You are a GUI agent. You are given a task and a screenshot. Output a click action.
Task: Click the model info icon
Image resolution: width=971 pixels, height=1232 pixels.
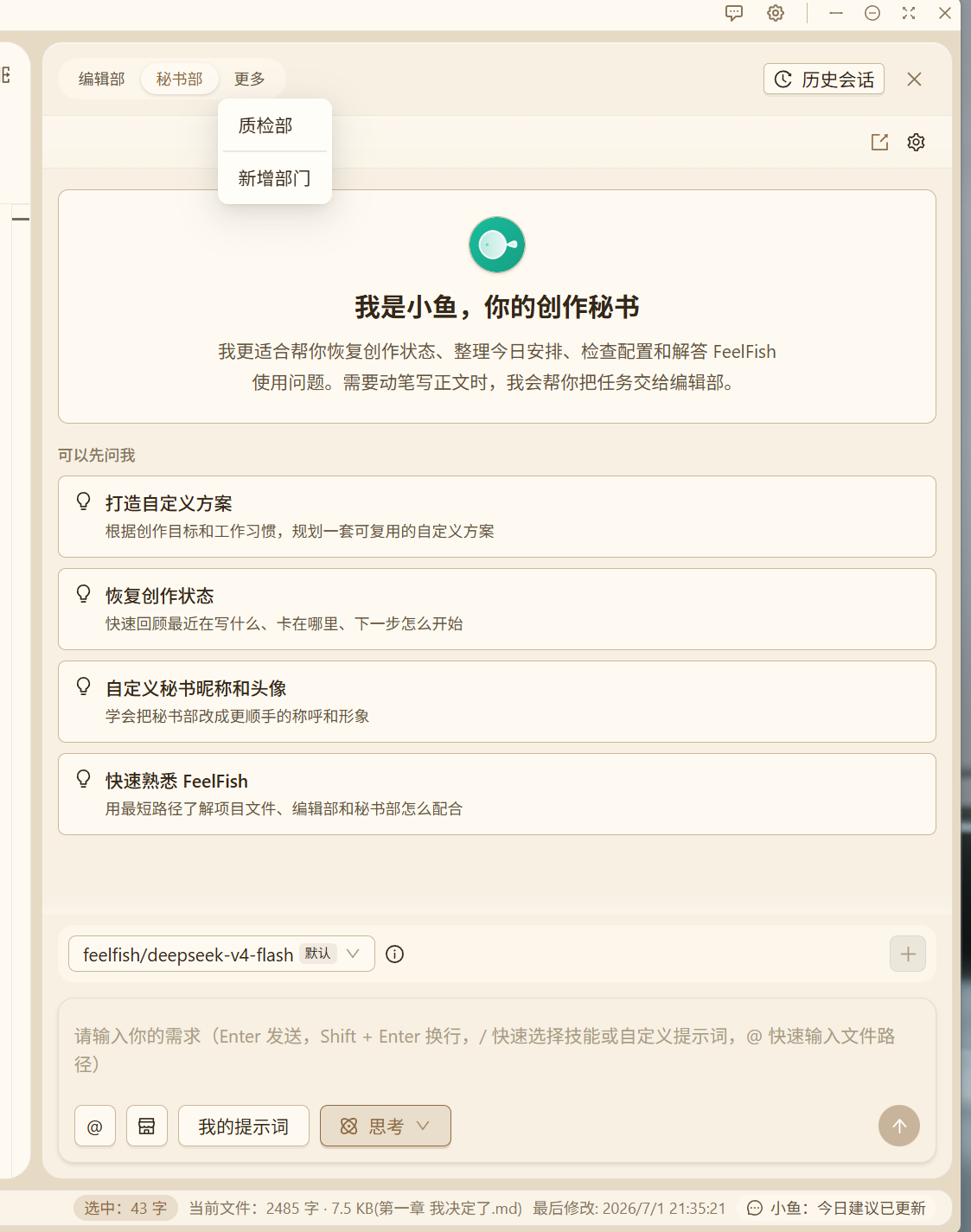(x=394, y=954)
